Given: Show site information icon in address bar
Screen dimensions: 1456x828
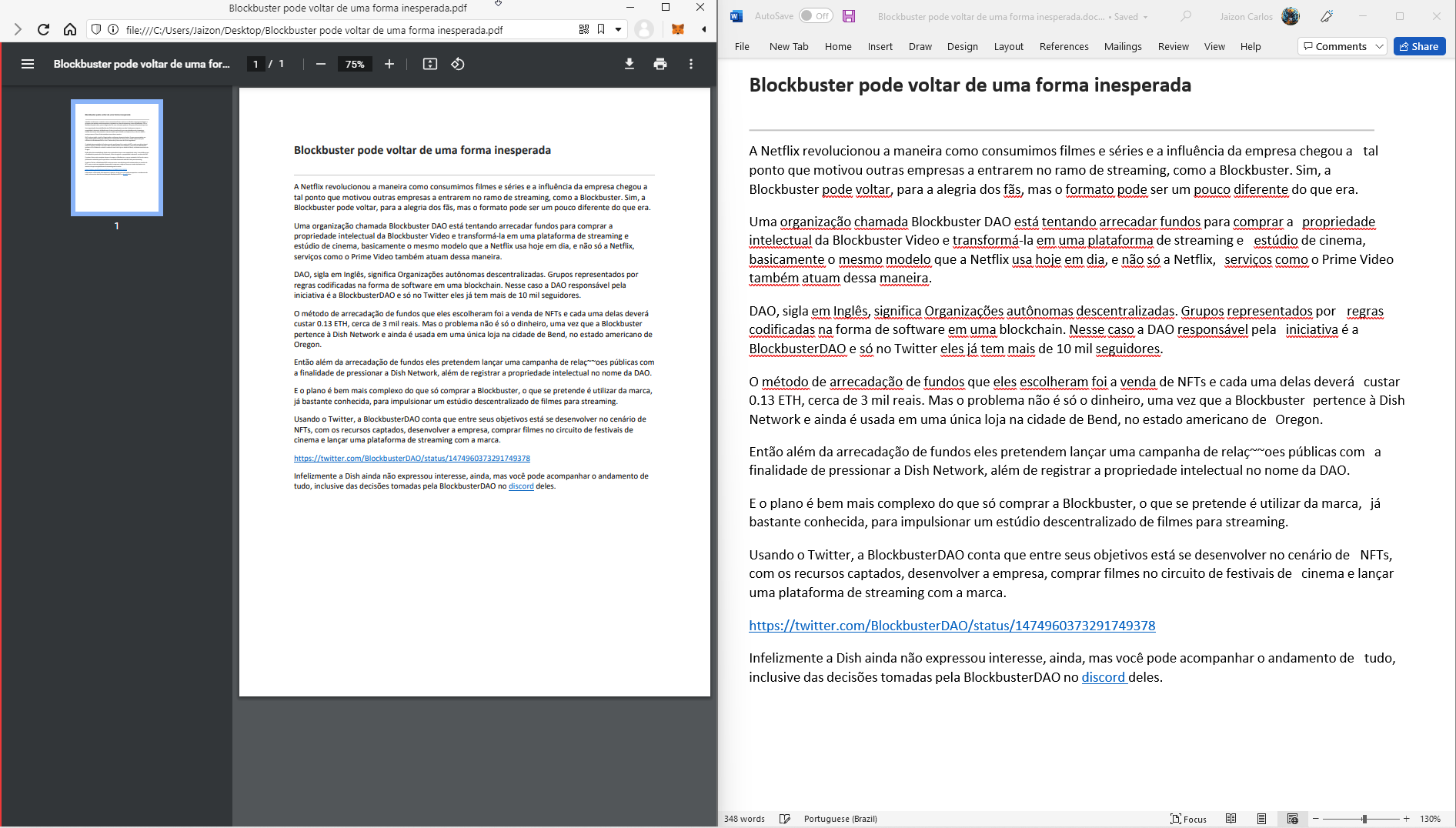Looking at the screenshot, I should point(113,29).
